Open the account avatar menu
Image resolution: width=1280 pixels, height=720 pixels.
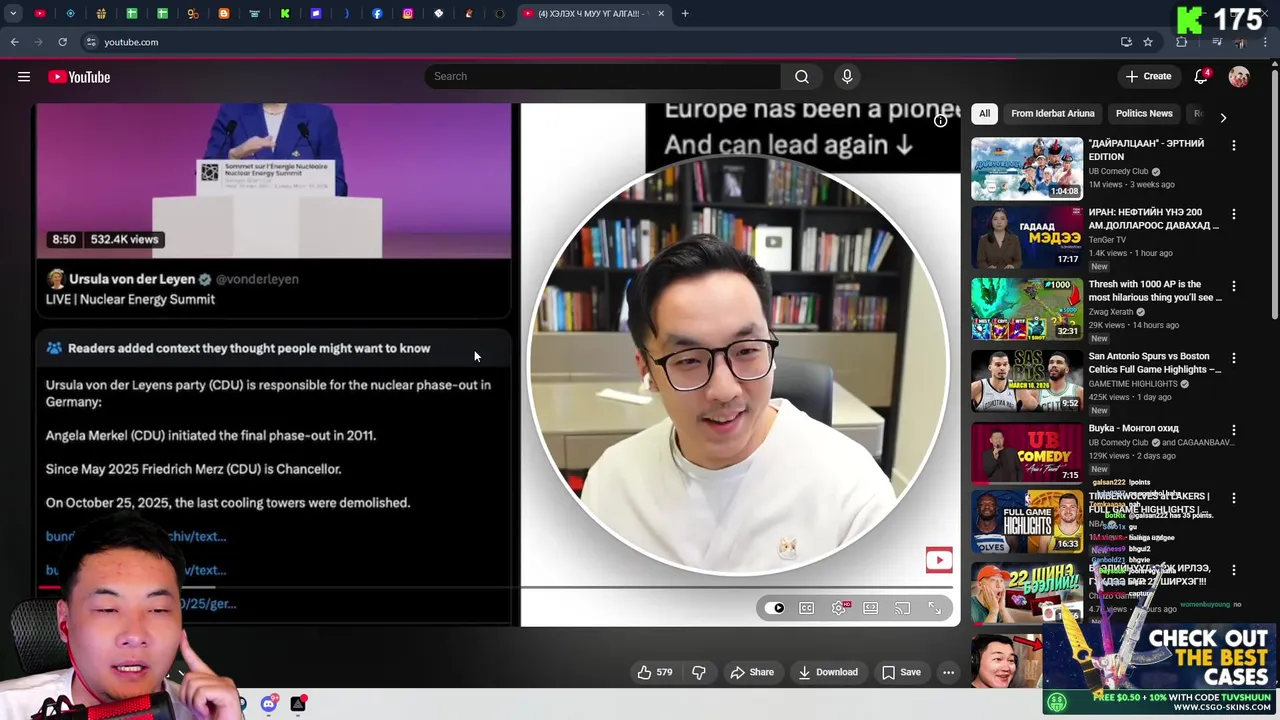tap(1239, 77)
